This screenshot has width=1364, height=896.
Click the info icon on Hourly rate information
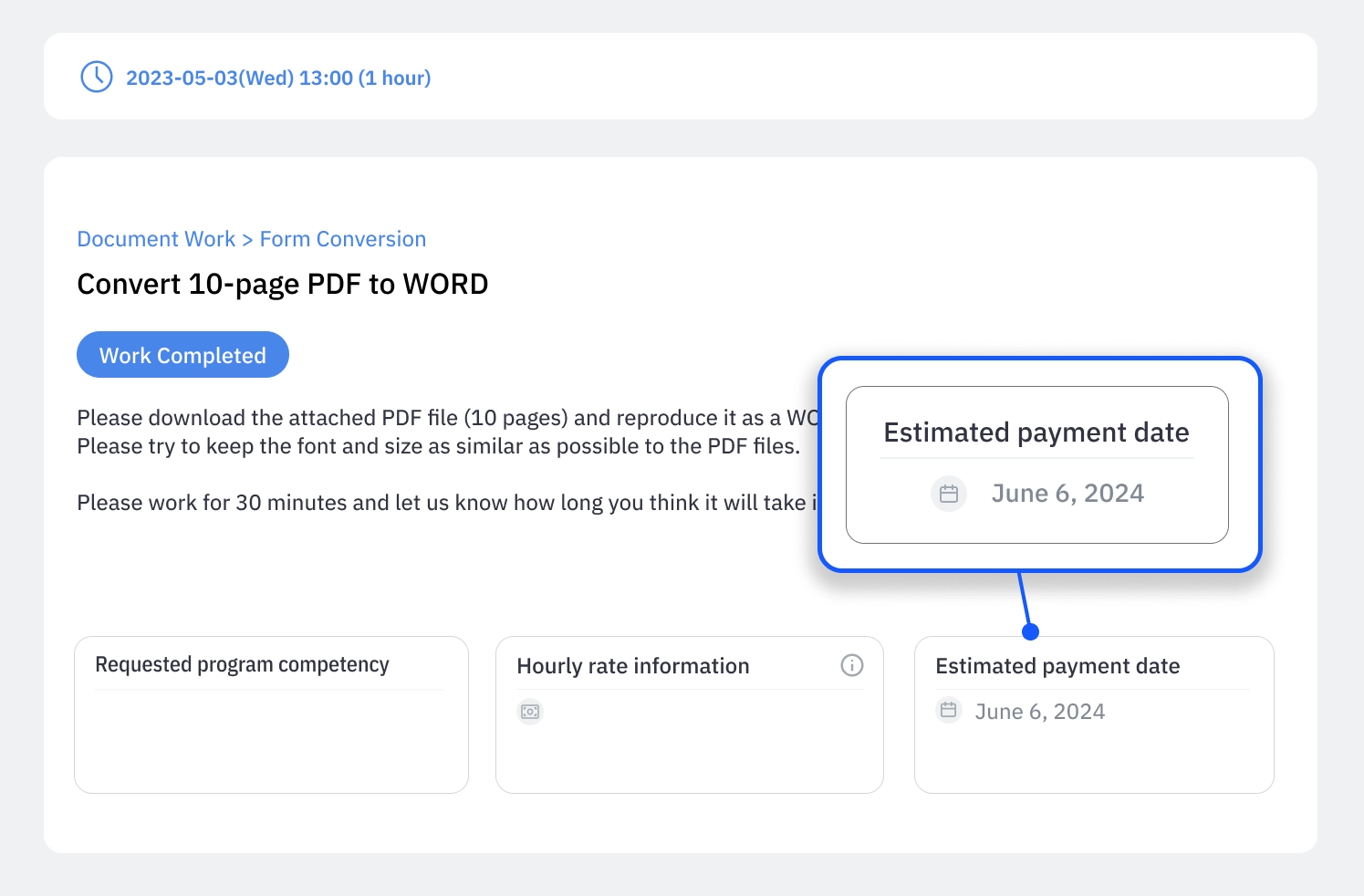851,665
